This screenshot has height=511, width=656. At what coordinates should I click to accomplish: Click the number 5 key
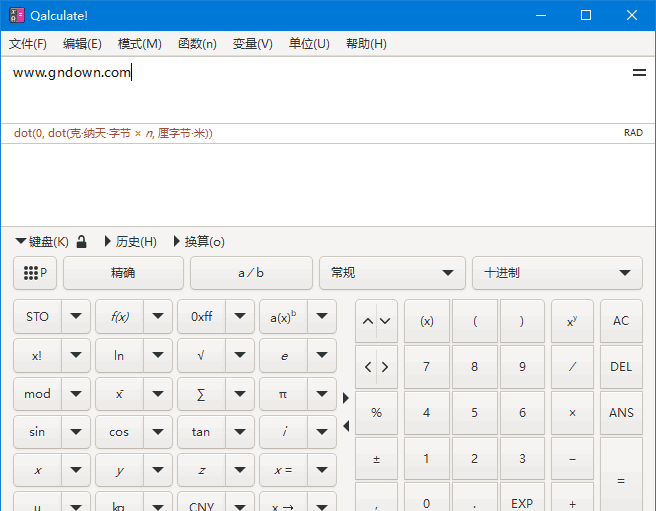tap(474, 413)
